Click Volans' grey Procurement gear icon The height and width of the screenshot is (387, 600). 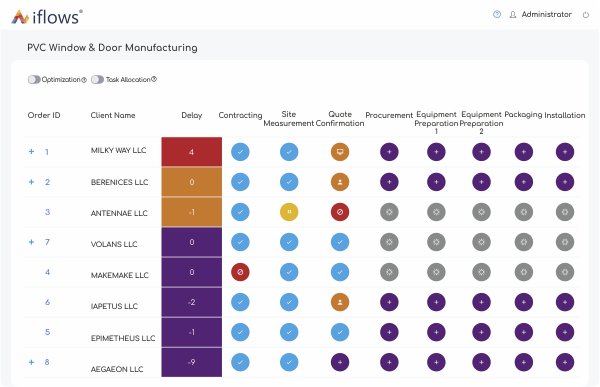click(389, 242)
